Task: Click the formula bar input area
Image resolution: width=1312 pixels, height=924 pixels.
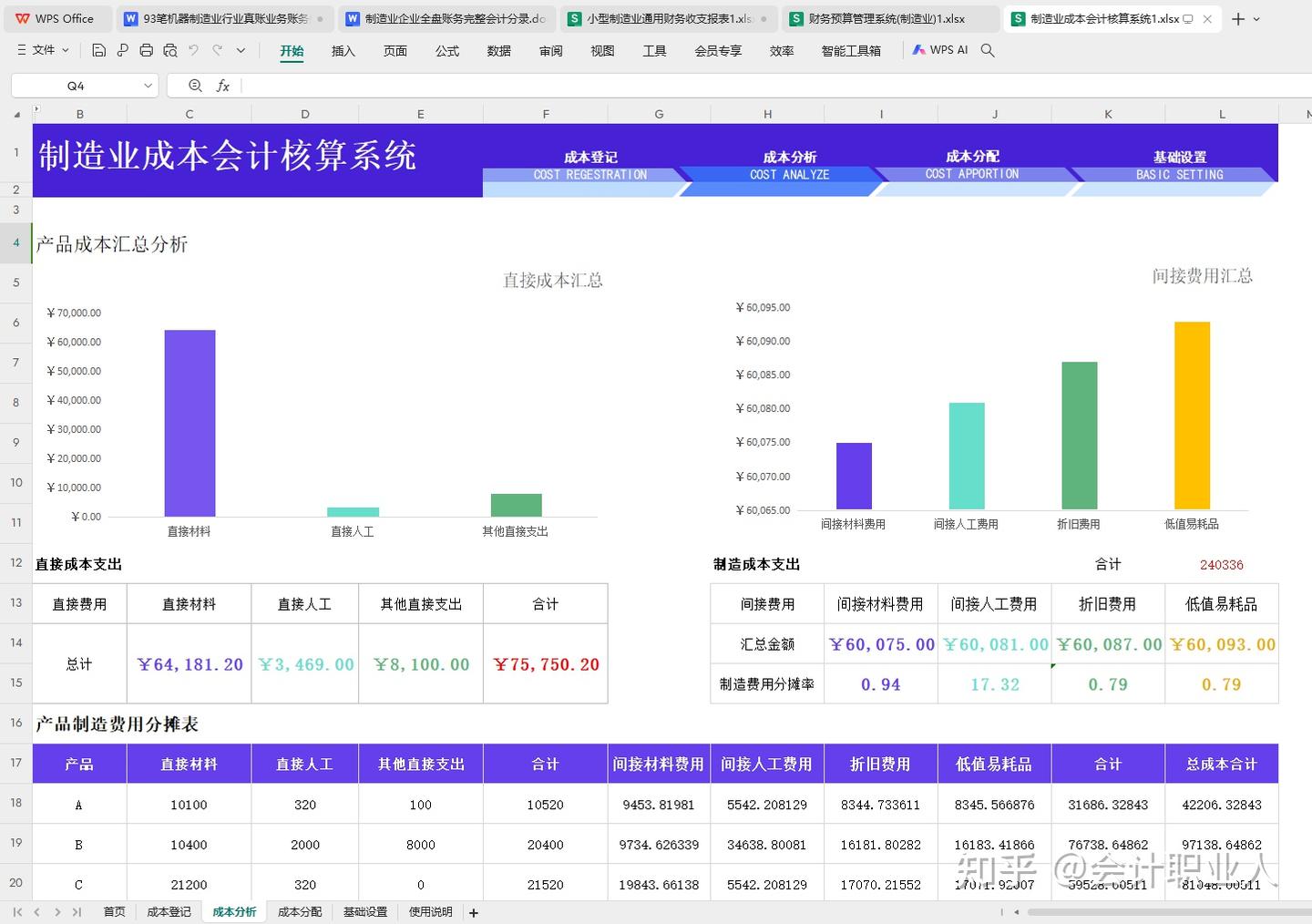Action: (774, 86)
